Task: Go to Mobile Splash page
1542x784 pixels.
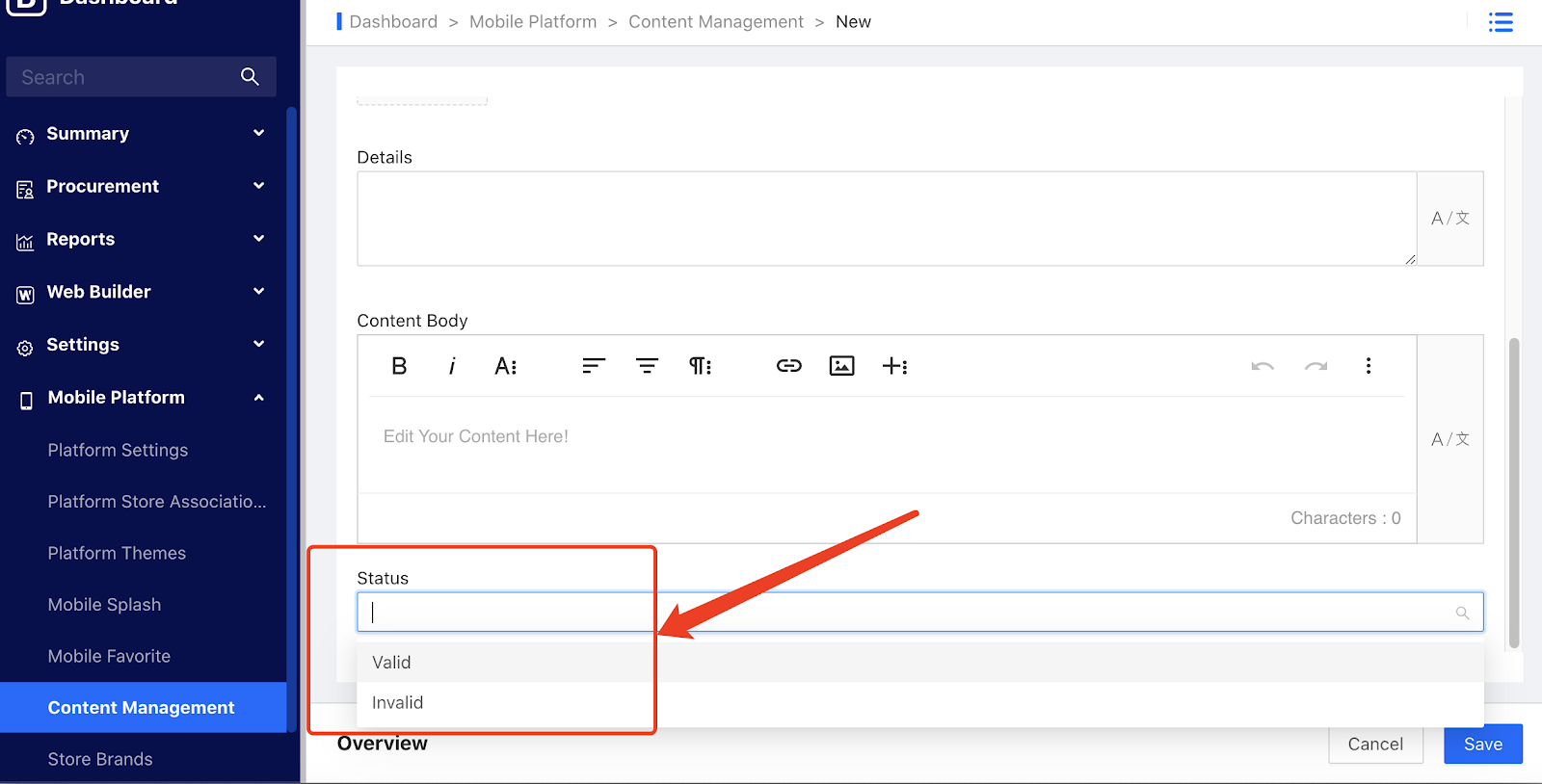Action: click(104, 605)
